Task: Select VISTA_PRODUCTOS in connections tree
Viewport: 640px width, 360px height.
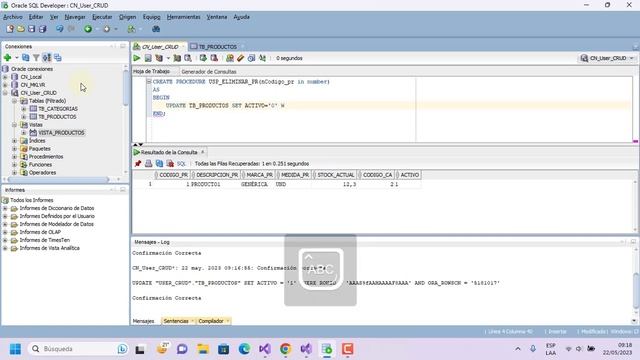Action: [61, 133]
